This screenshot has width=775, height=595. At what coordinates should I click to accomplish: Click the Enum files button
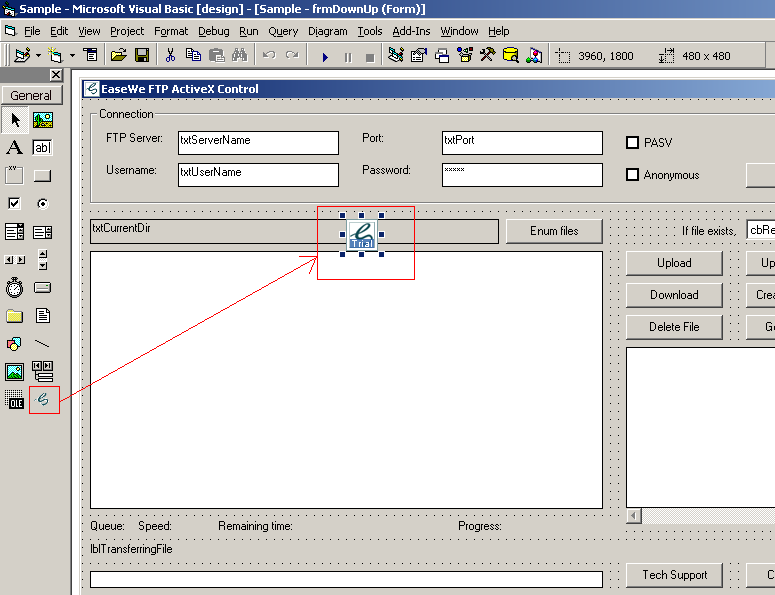[x=554, y=231]
